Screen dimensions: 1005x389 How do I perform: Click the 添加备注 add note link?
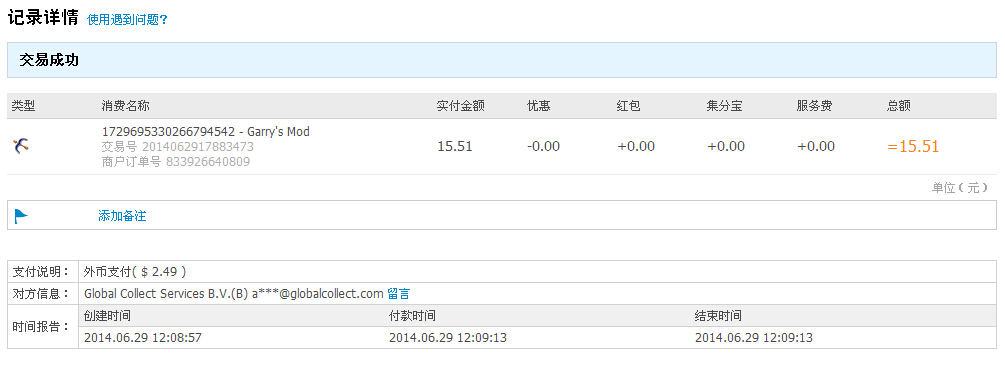click(x=122, y=216)
